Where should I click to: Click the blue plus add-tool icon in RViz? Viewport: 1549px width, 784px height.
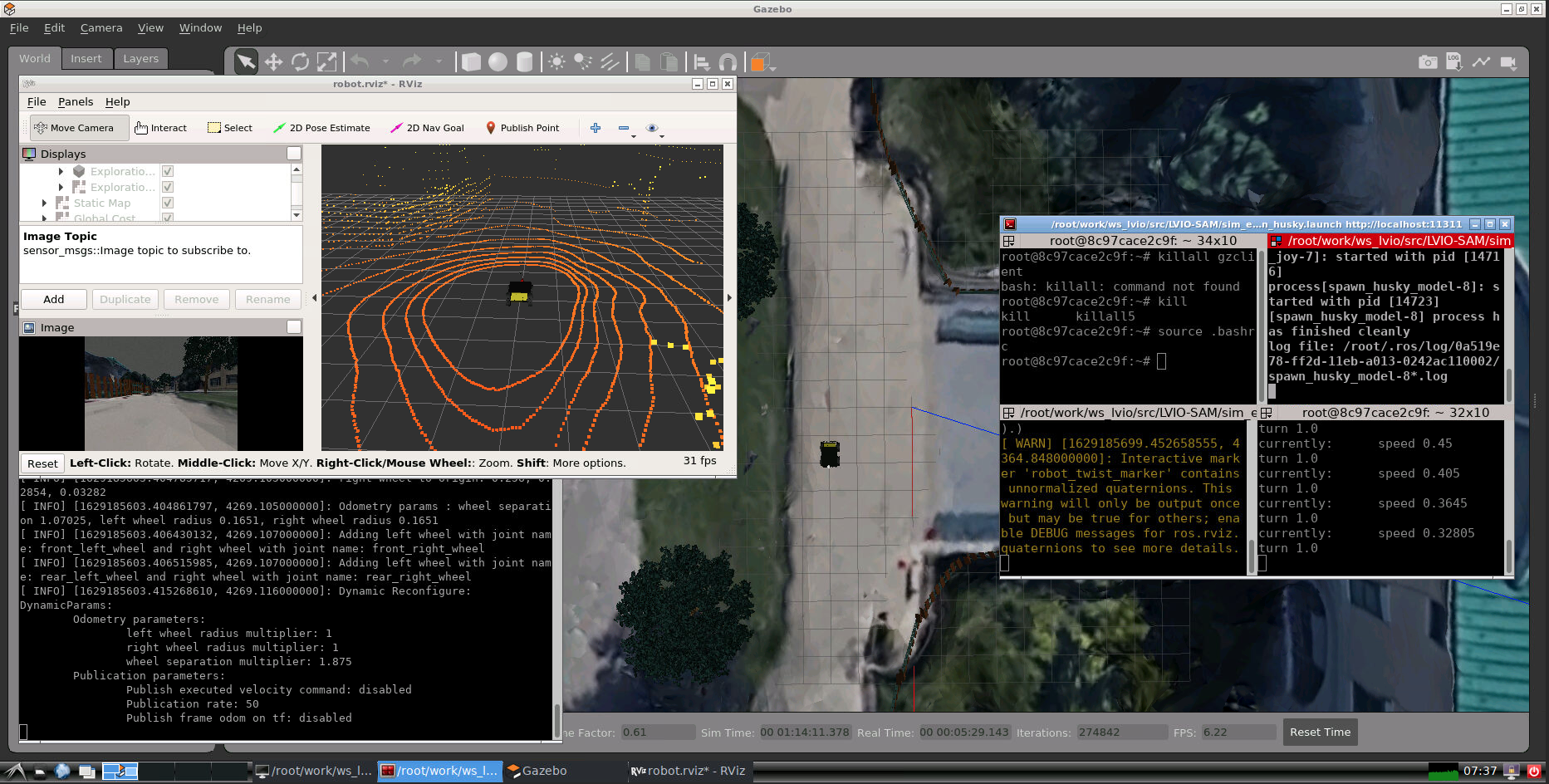596,128
